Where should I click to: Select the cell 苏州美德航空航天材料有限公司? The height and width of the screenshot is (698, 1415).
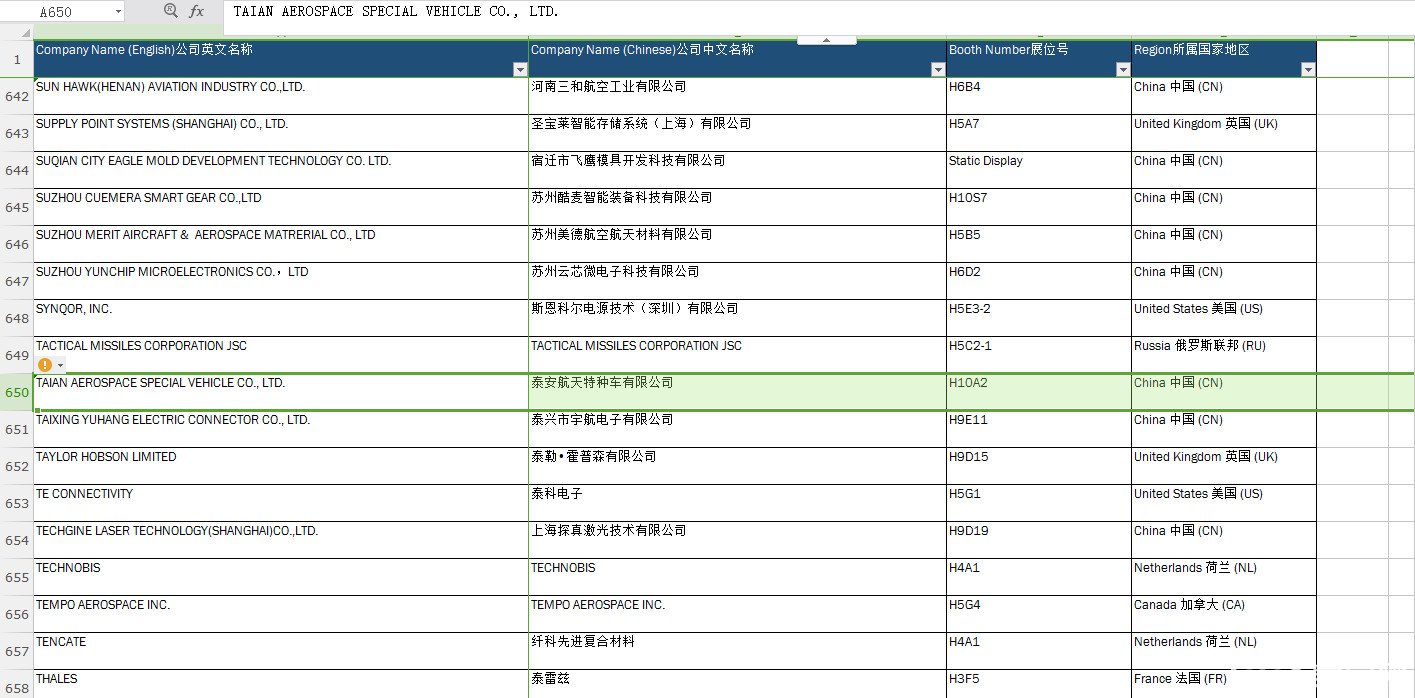click(737, 244)
